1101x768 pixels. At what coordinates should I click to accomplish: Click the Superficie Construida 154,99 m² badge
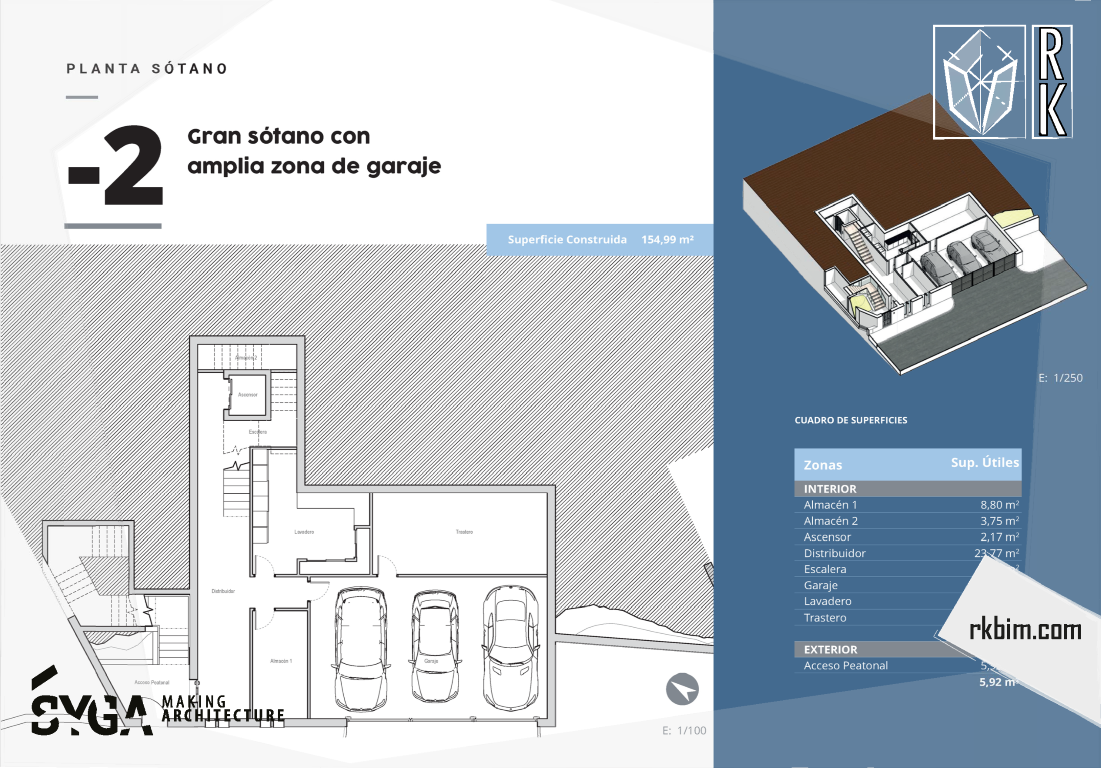[x=600, y=240]
